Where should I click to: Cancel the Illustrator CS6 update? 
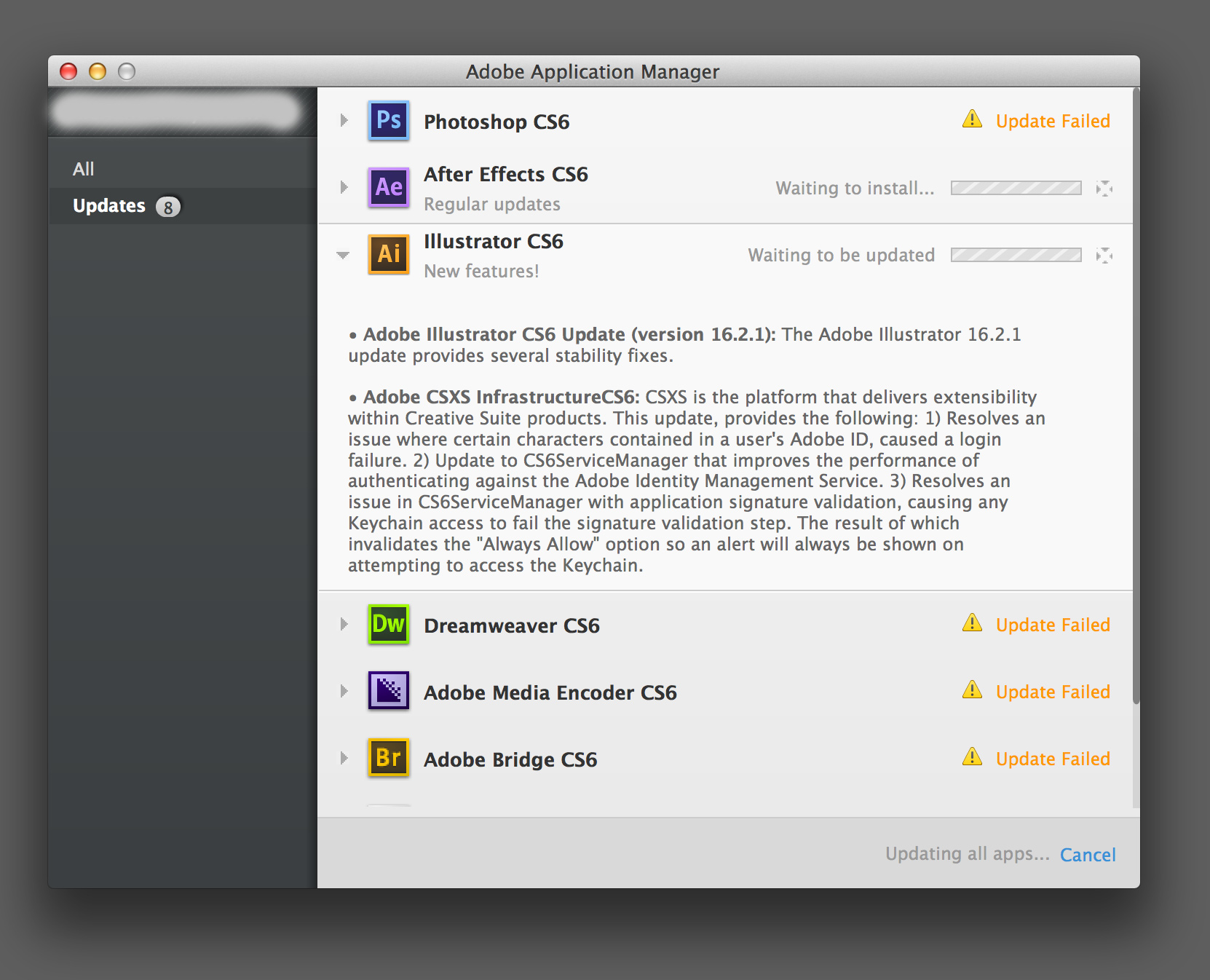tap(1104, 256)
